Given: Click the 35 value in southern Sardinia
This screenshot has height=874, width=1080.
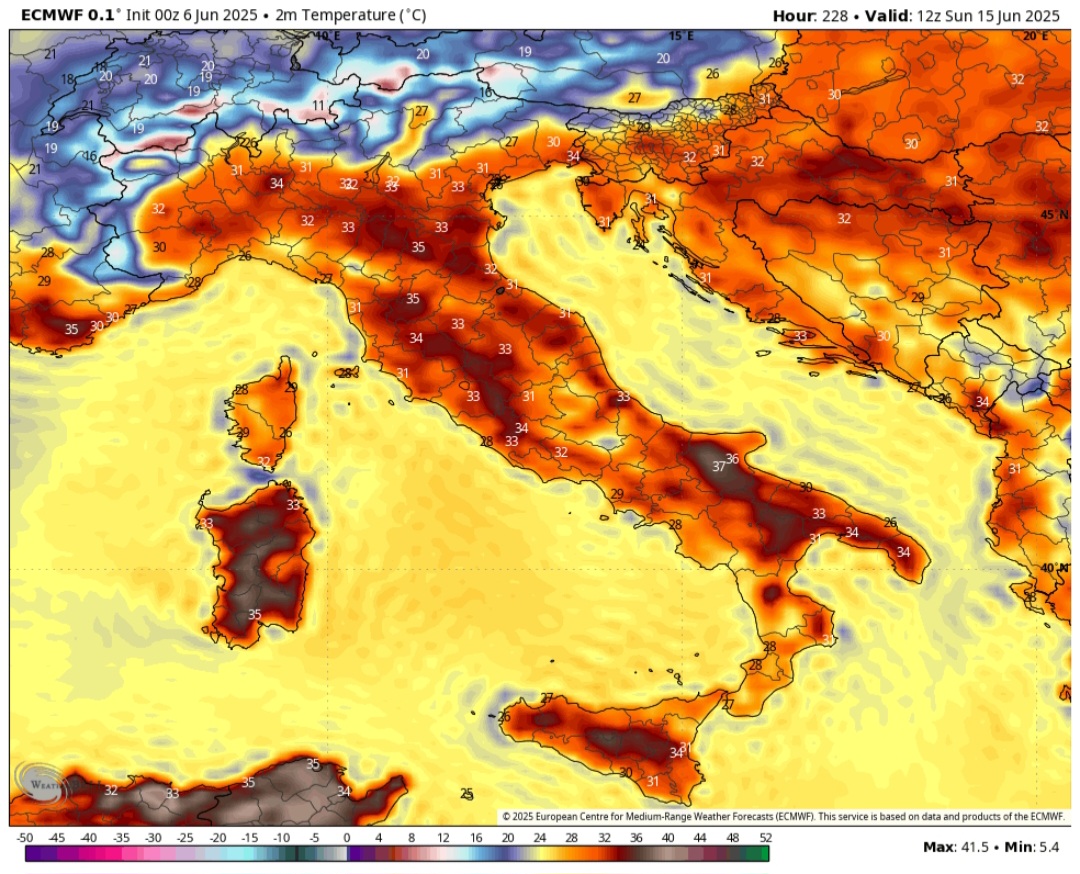Looking at the screenshot, I should [255, 614].
